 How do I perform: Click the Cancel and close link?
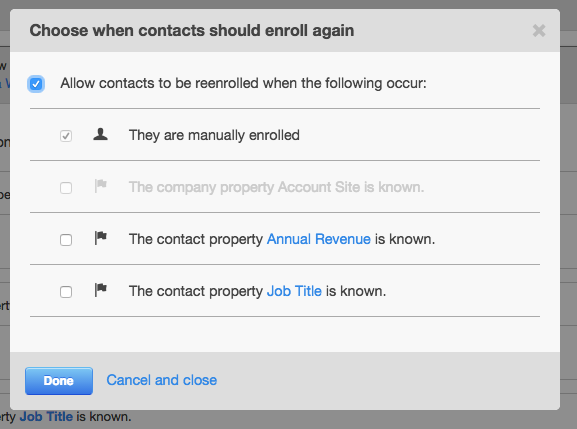point(162,380)
